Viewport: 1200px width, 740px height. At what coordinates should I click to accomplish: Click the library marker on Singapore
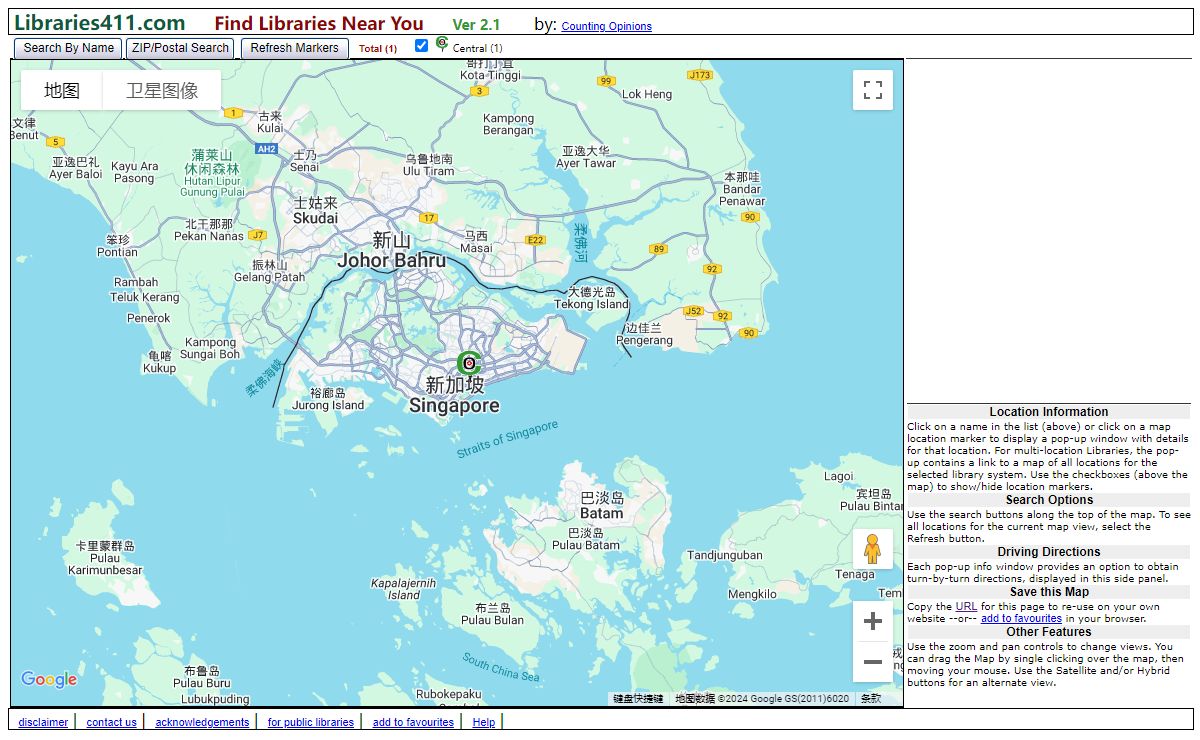coord(468,362)
